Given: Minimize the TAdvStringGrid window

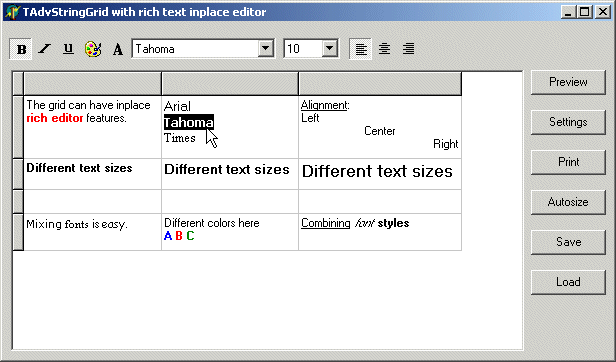Looking at the screenshot, I should pos(569,12).
